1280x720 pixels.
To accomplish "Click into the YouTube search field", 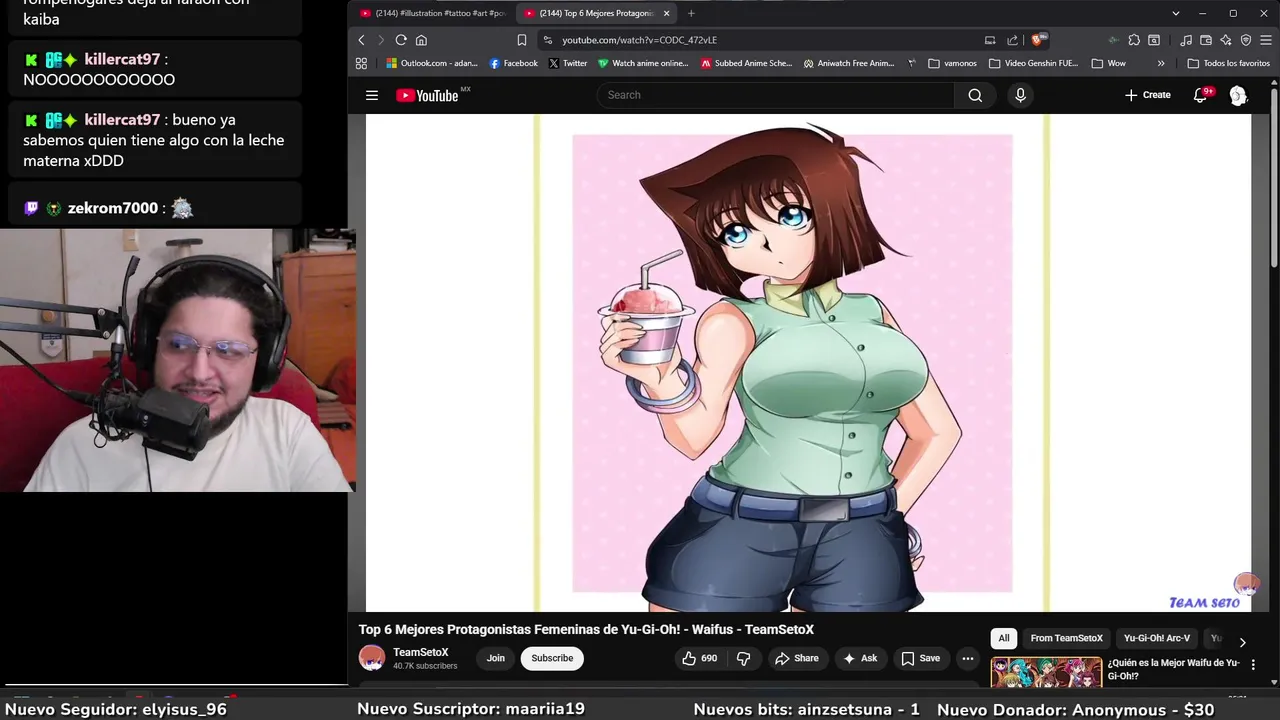I will (776, 95).
